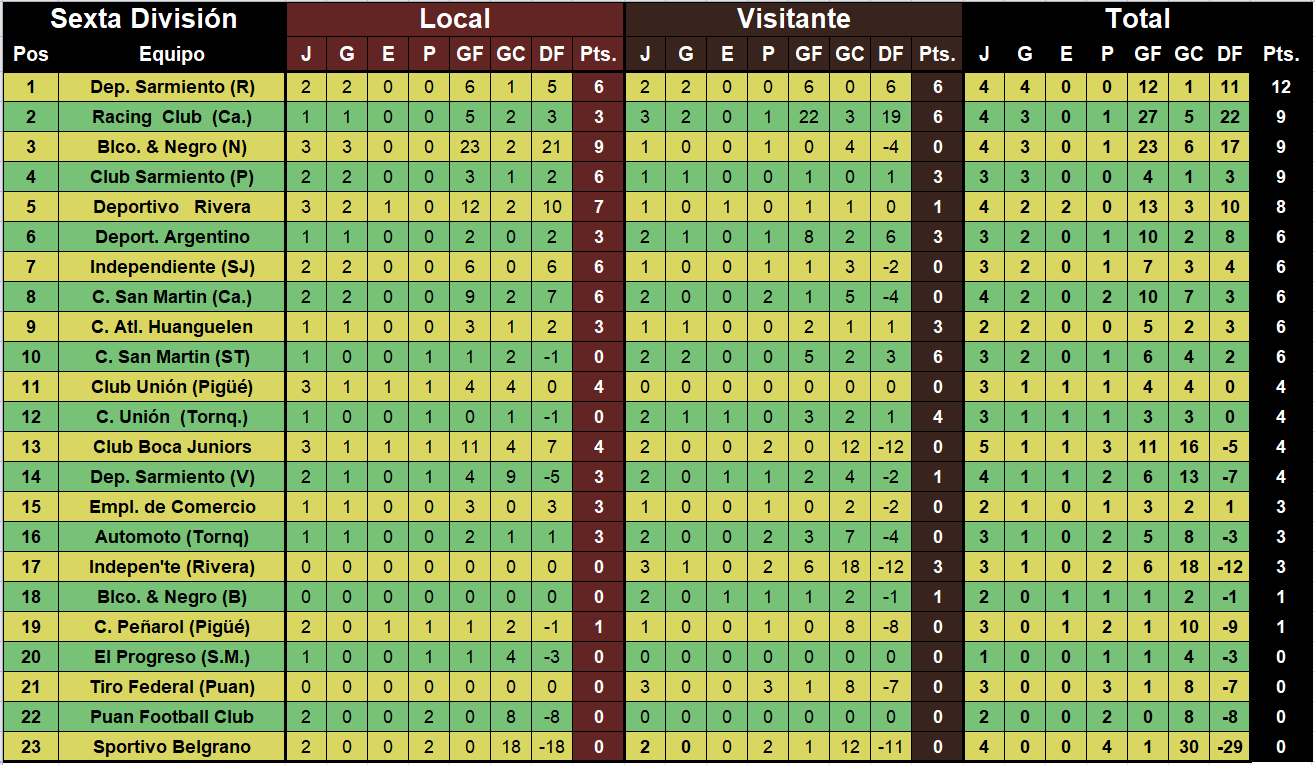This screenshot has height=765, width=1315.
Task: Select the Local section Pts. header
Action: [x=599, y=55]
